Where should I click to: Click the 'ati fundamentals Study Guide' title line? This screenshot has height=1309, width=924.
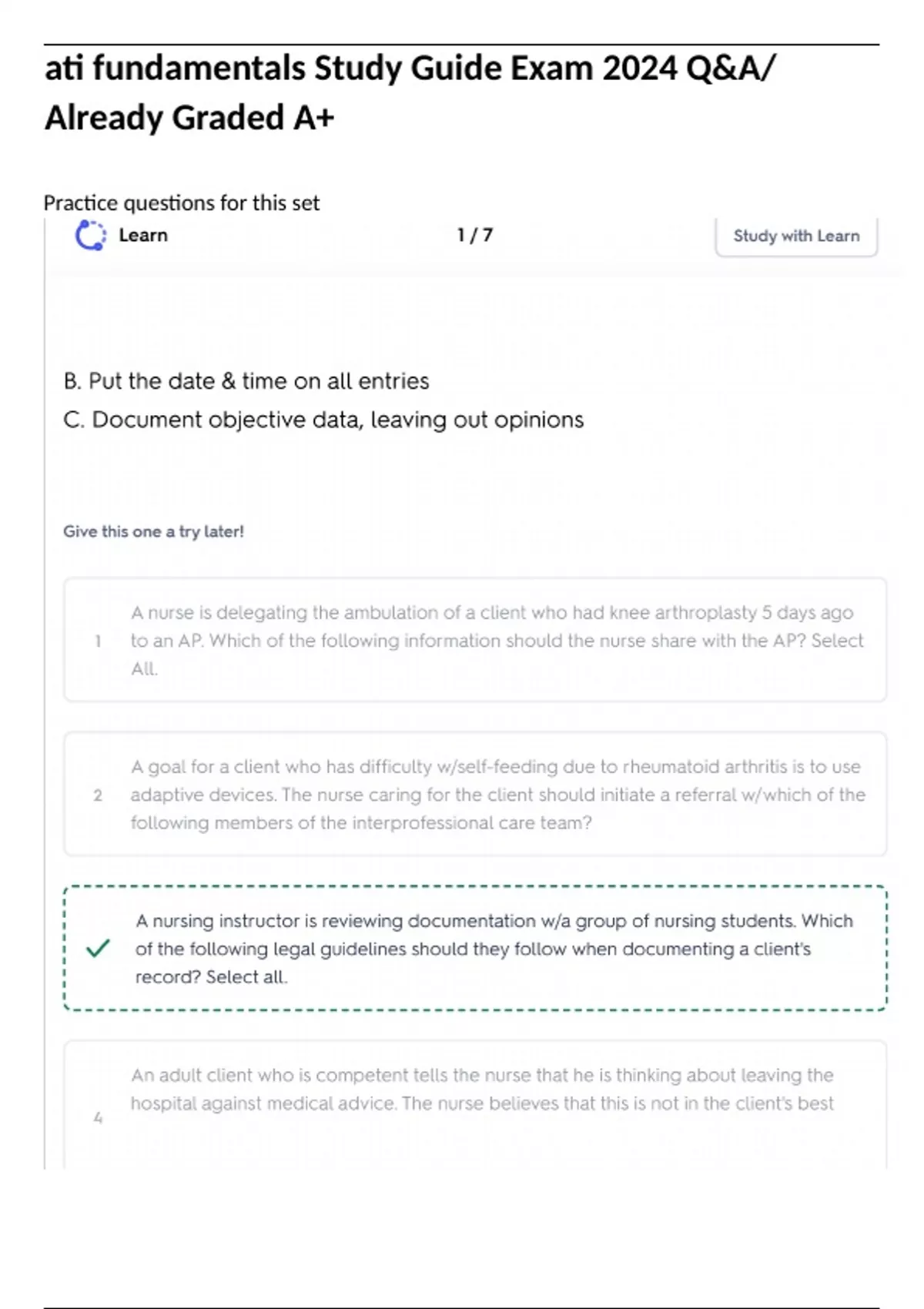tap(410, 69)
